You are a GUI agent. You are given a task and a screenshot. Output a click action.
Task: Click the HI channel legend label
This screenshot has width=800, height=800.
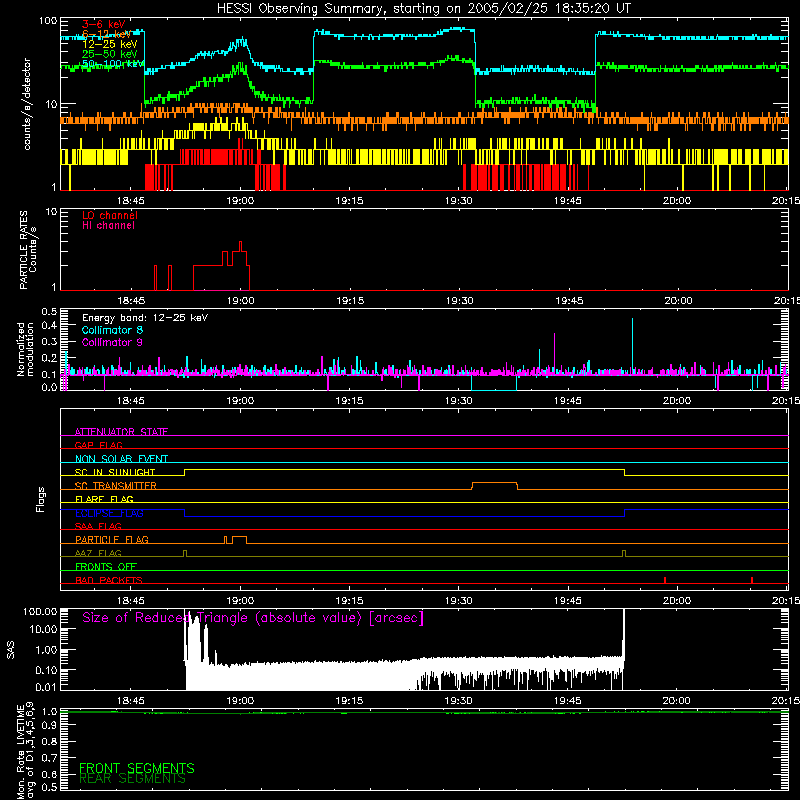pyautogui.click(x=108, y=226)
